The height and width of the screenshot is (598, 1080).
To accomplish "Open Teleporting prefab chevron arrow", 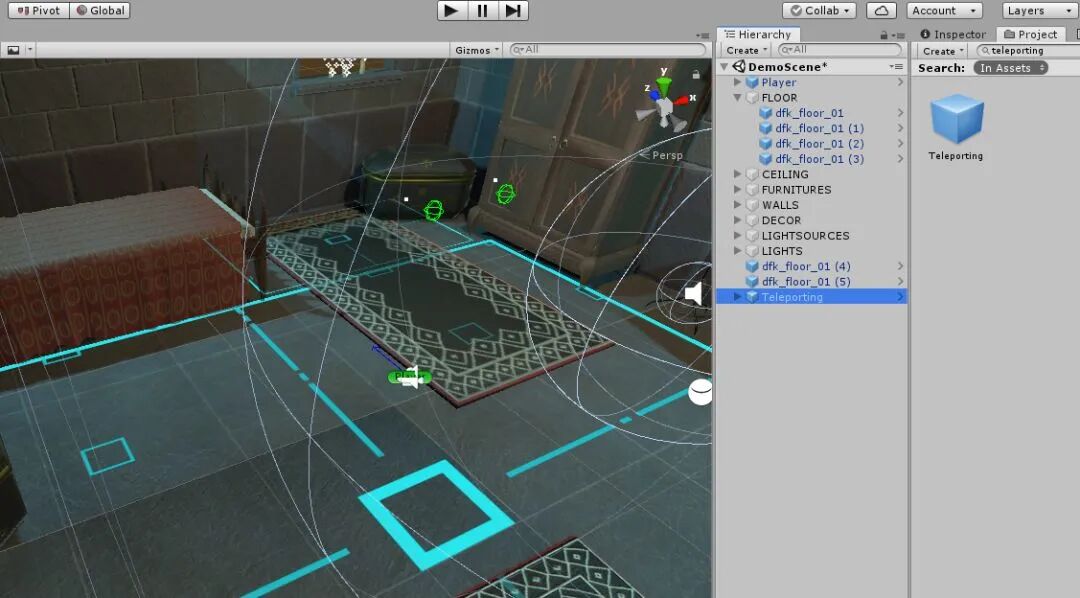I will tap(900, 297).
